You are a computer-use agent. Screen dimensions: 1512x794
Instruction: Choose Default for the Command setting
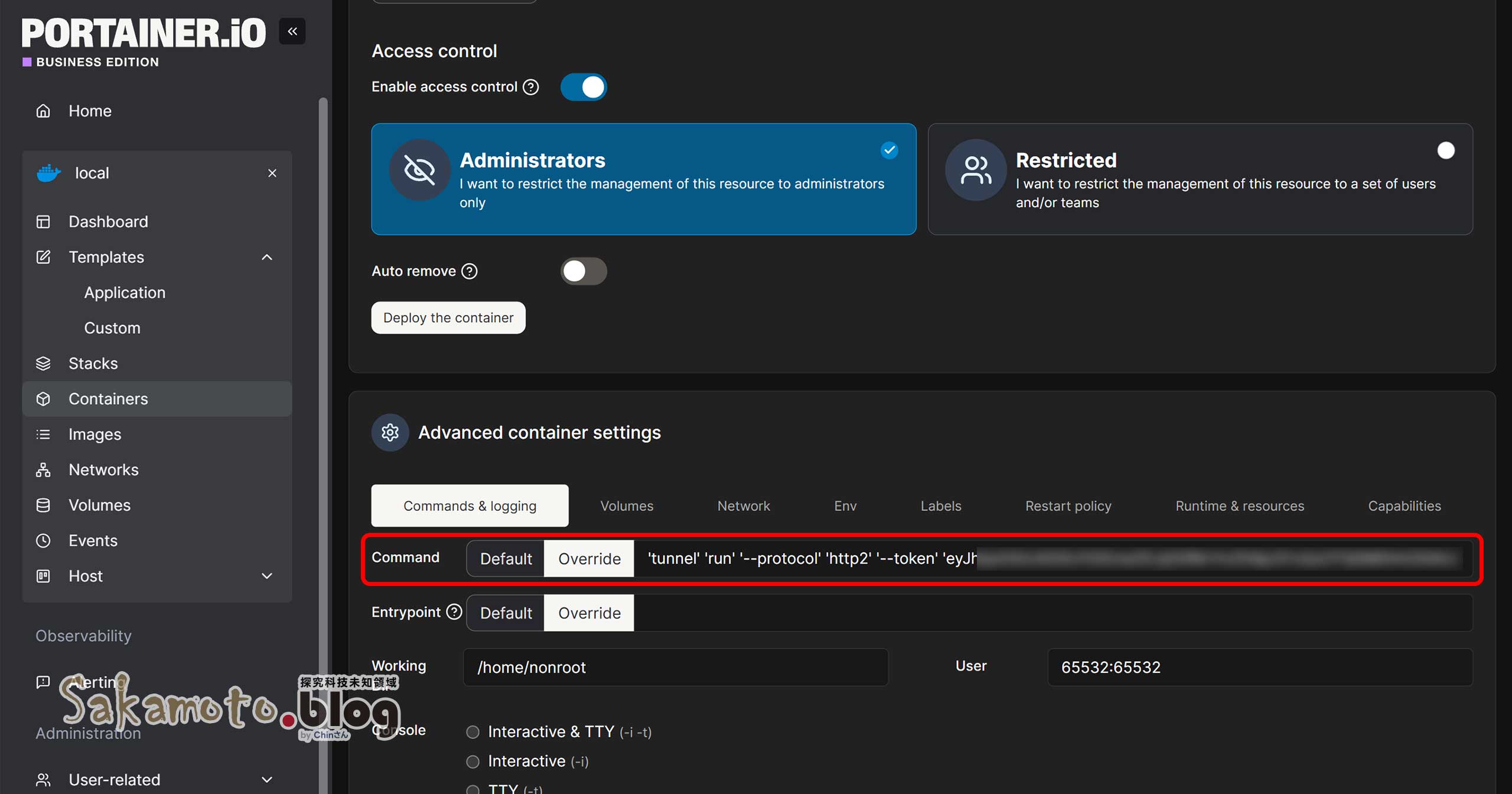click(x=506, y=558)
